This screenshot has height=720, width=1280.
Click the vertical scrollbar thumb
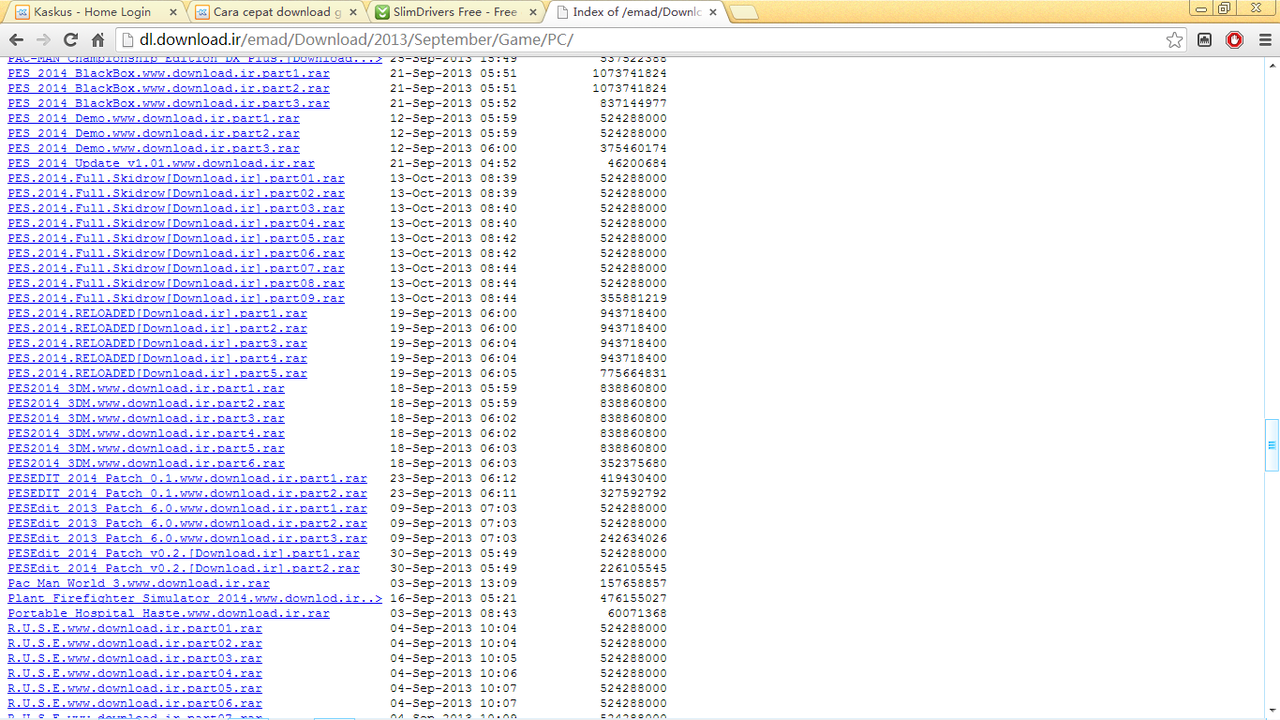coord(1272,445)
